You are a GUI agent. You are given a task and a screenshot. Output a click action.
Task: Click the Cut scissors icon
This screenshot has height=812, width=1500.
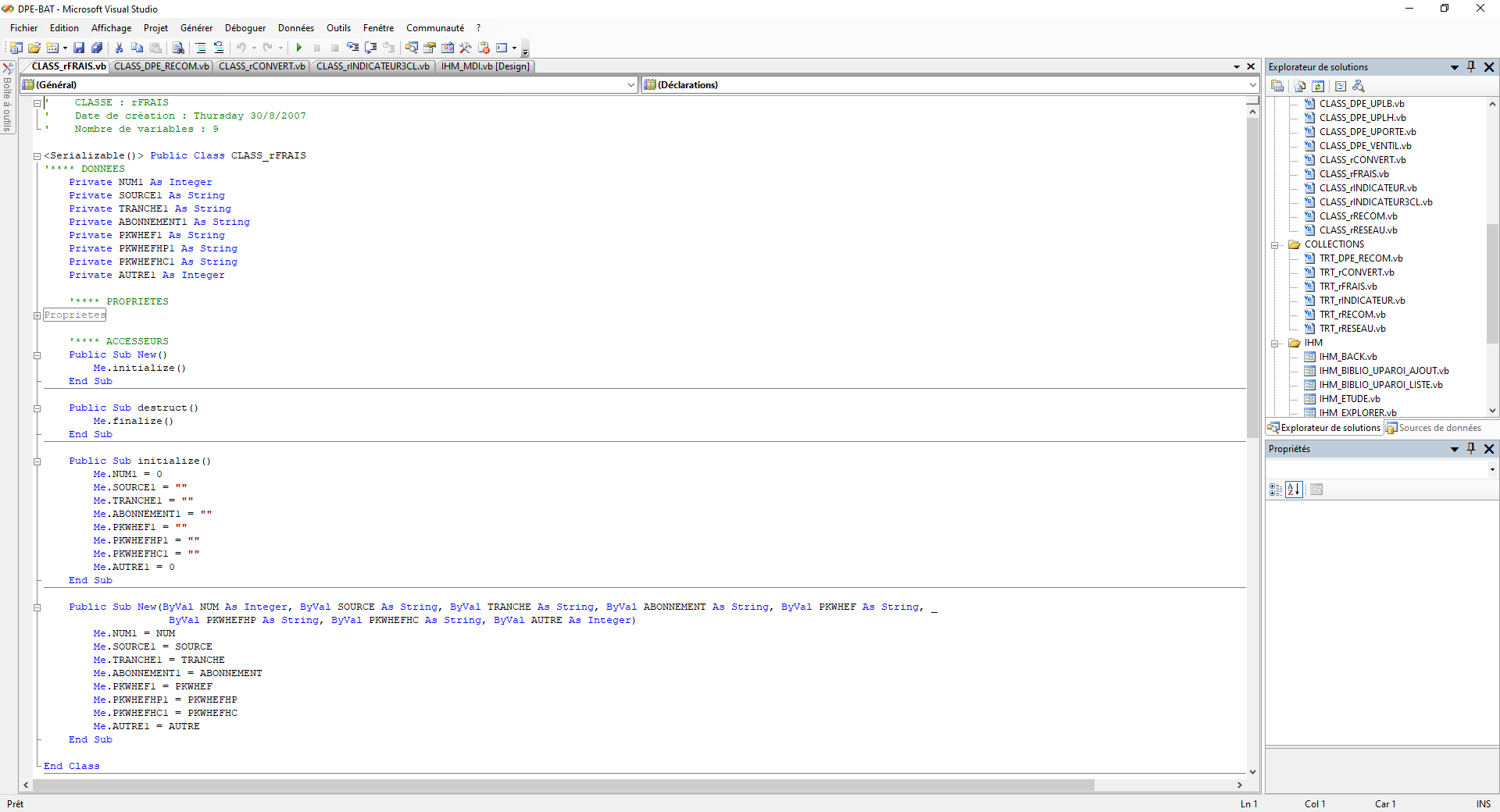119,48
